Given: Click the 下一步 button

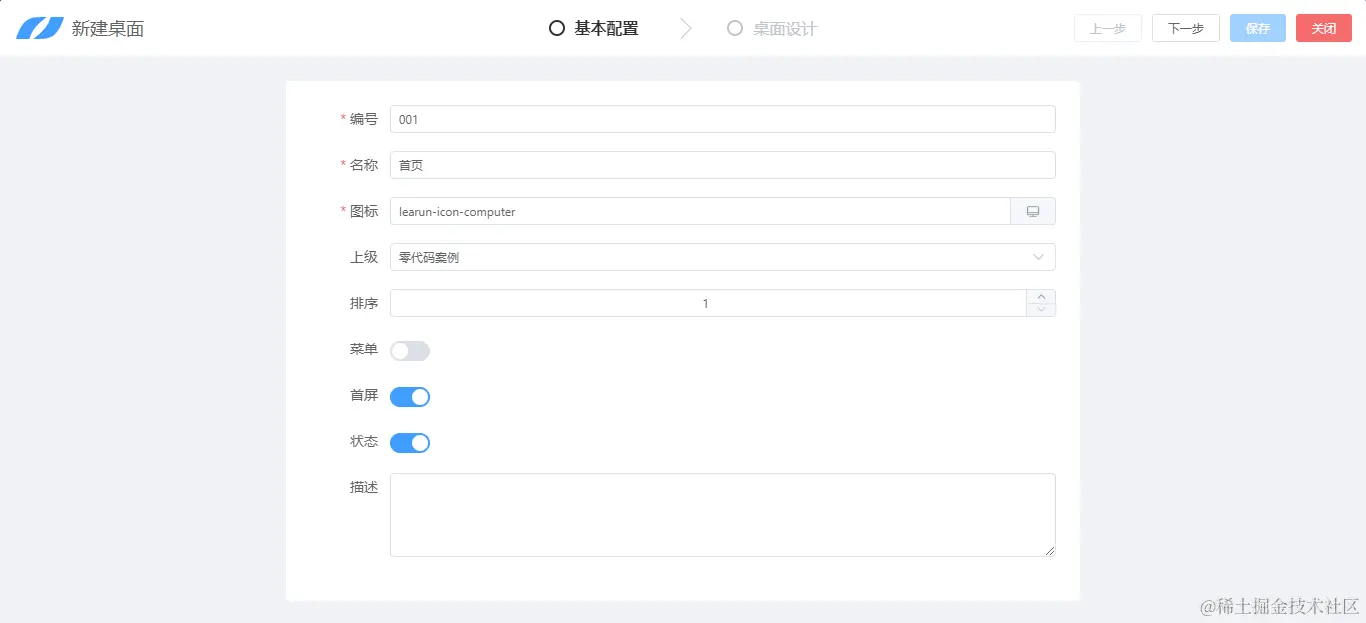Looking at the screenshot, I should pos(1185,28).
